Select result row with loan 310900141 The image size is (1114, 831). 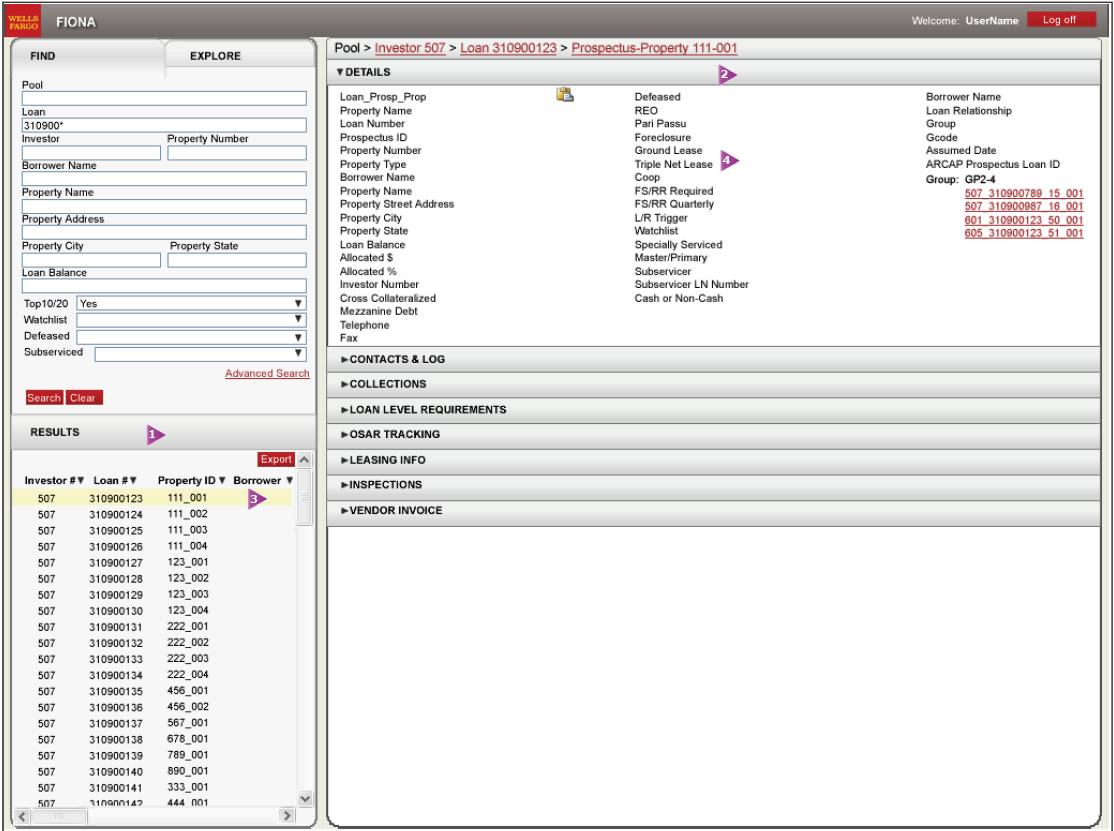point(152,788)
